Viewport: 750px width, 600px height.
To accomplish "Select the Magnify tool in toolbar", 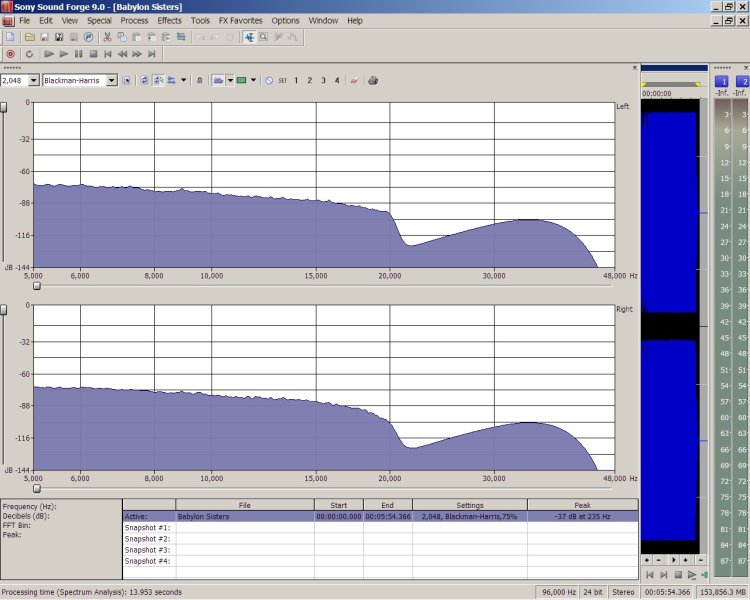I will point(263,37).
